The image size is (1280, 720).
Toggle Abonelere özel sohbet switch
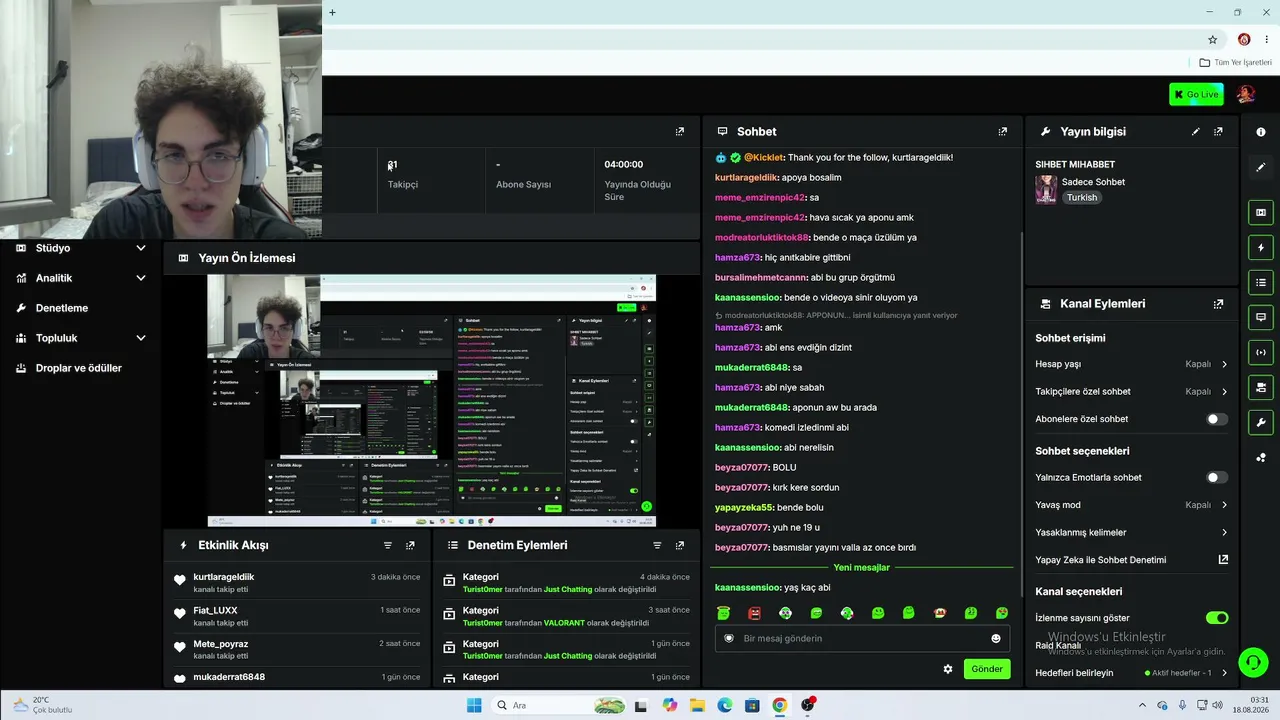1216,419
